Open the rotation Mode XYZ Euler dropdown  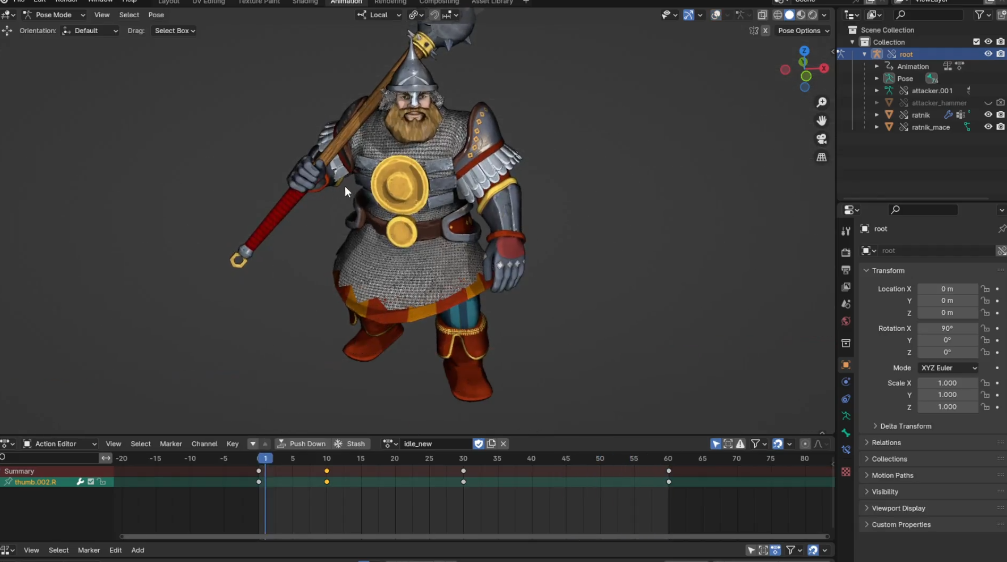point(948,368)
